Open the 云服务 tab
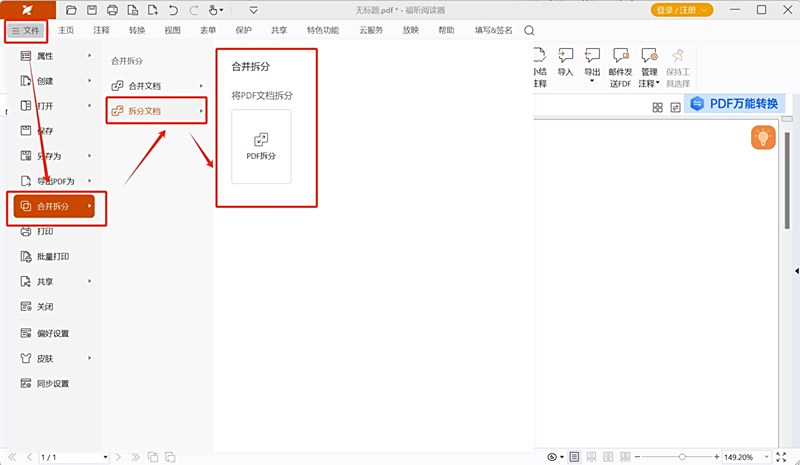The width and height of the screenshot is (800, 465). (371, 30)
